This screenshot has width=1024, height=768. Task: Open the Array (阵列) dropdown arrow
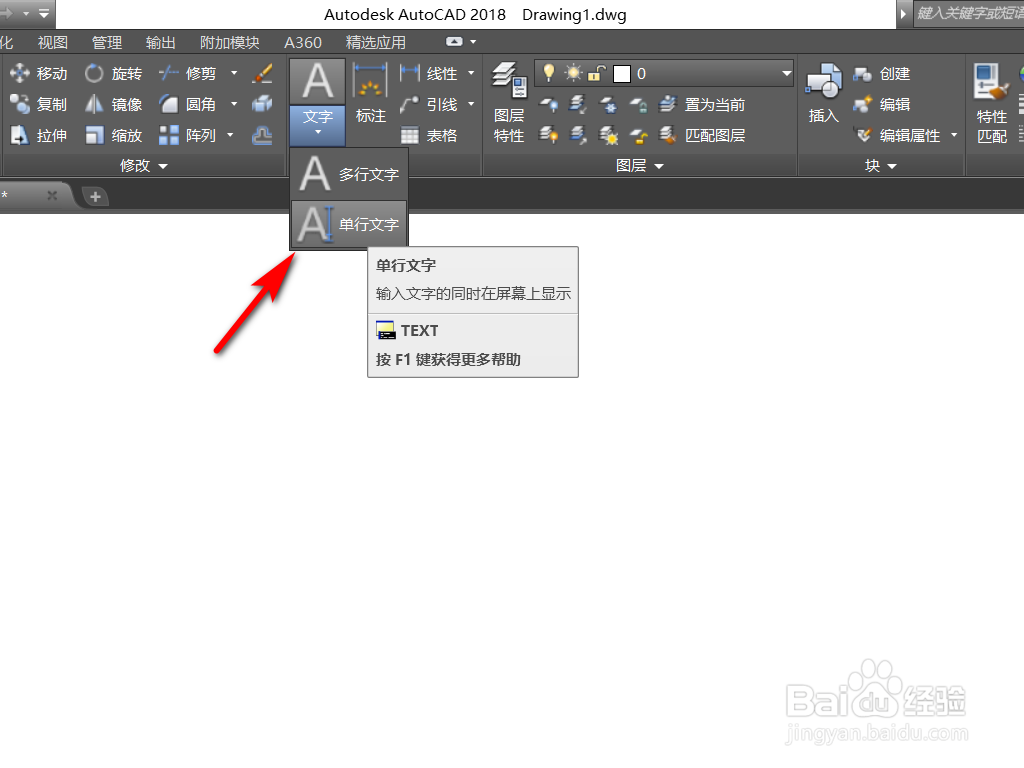(x=230, y=135)
